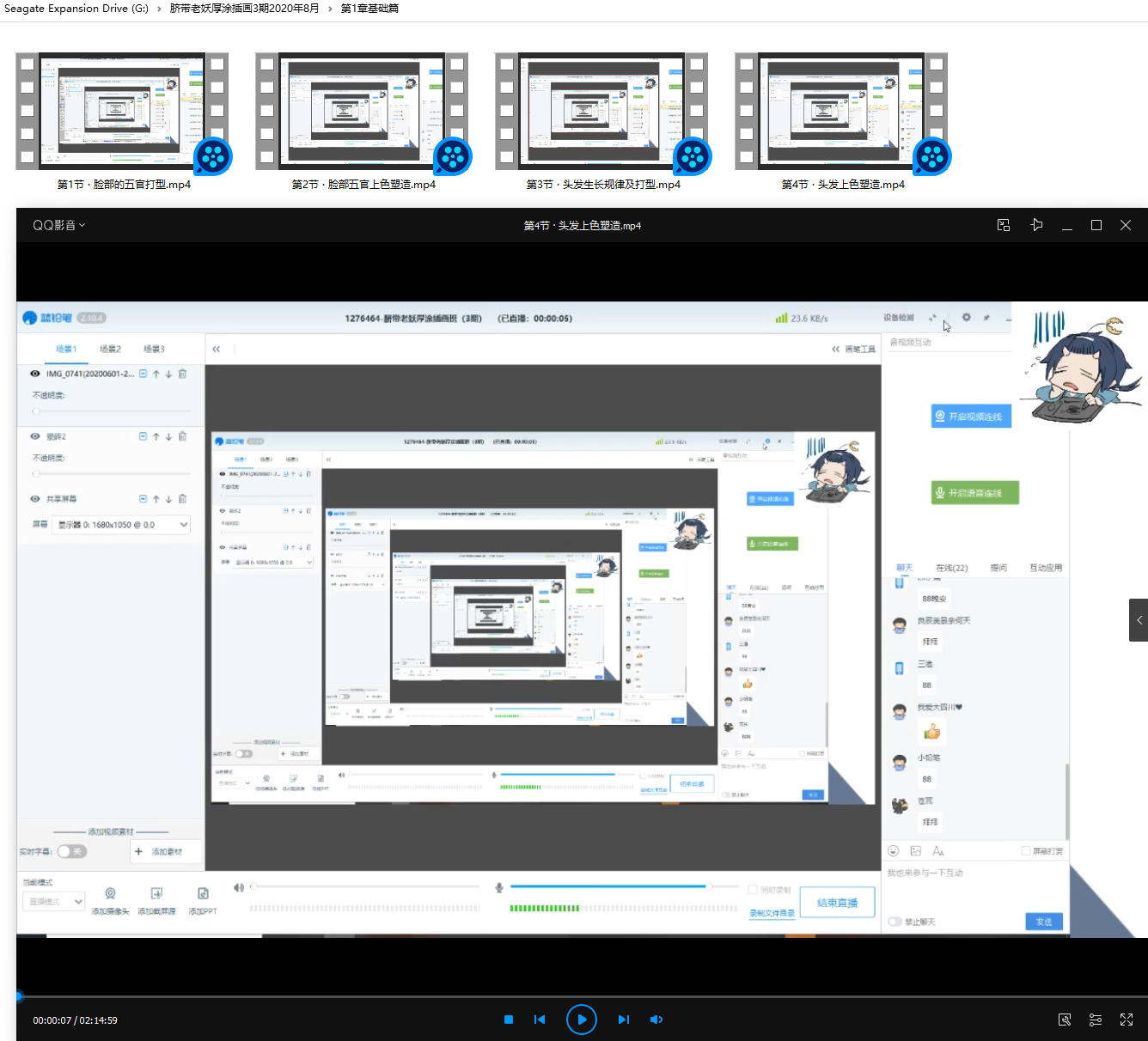The width and height of the screenshot is (1148, 1041).
Task: Expand the playlist panel side arrow
Action: pos(1139,620)
